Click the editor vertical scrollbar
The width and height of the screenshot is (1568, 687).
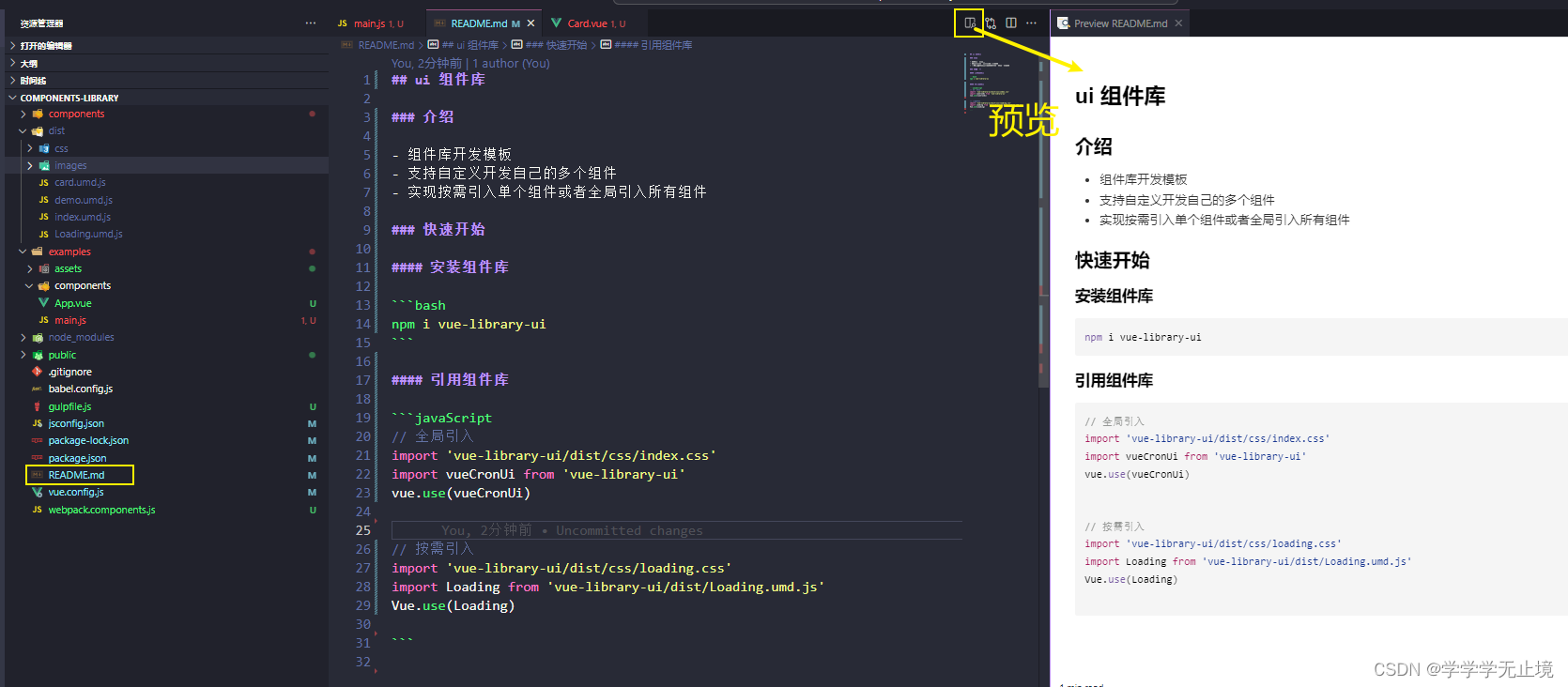tap(1042, 220)
